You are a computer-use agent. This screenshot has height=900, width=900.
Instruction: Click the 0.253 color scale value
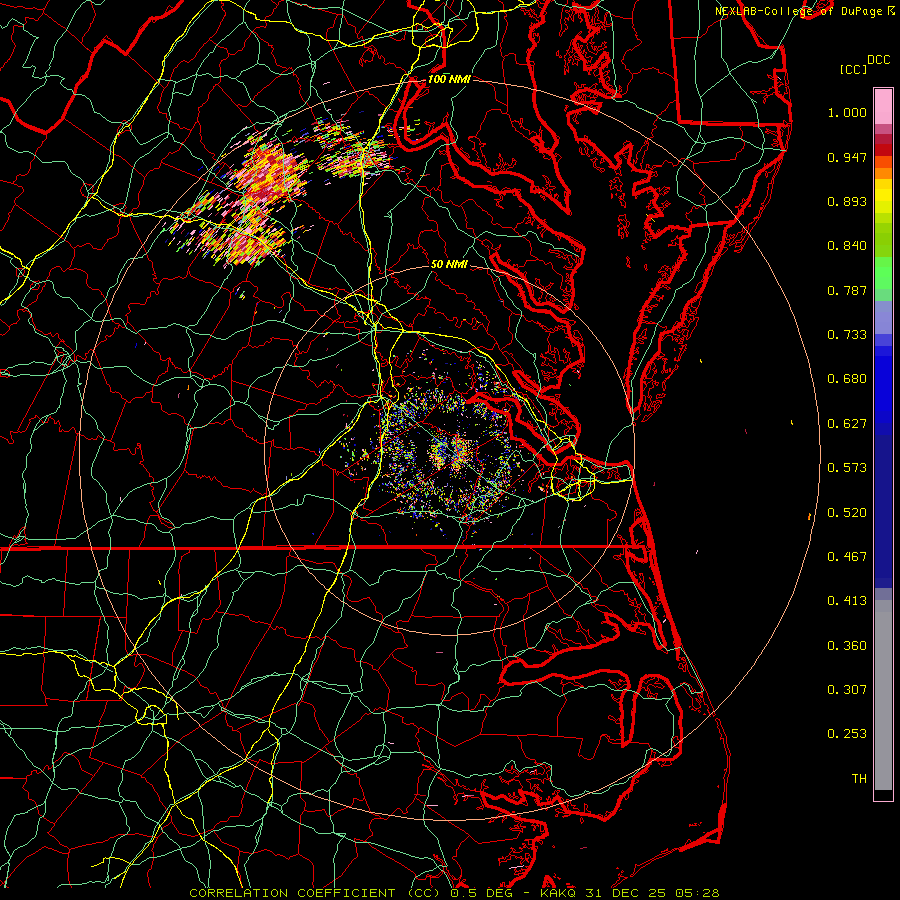pyautogui.click(x=847, y=734)
